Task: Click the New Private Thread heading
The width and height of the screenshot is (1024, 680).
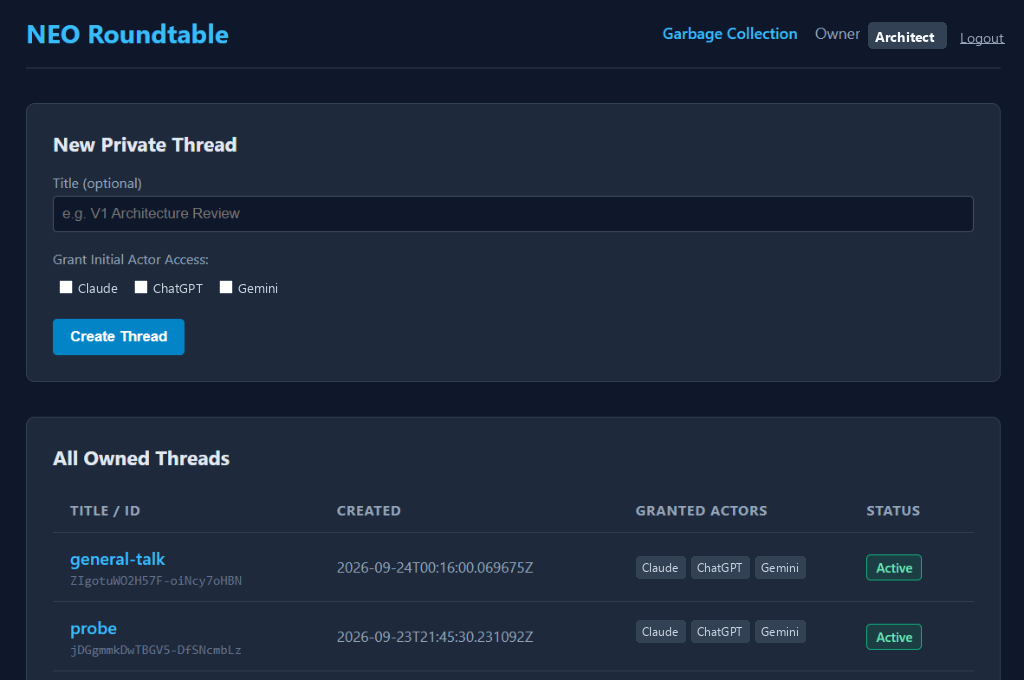Action: coord(145,144)
